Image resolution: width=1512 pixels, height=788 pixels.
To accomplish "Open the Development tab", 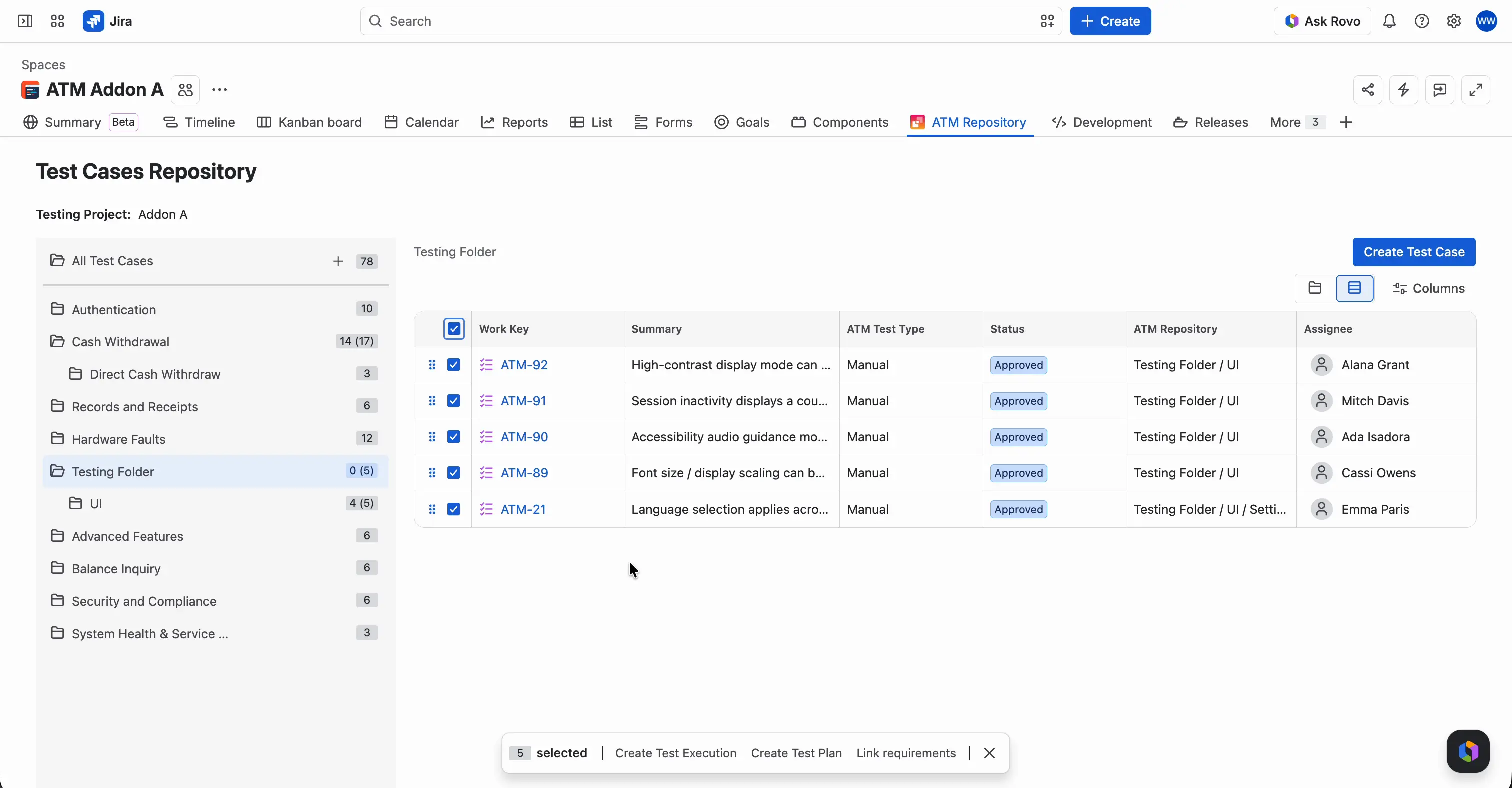I will point(1101,122).
